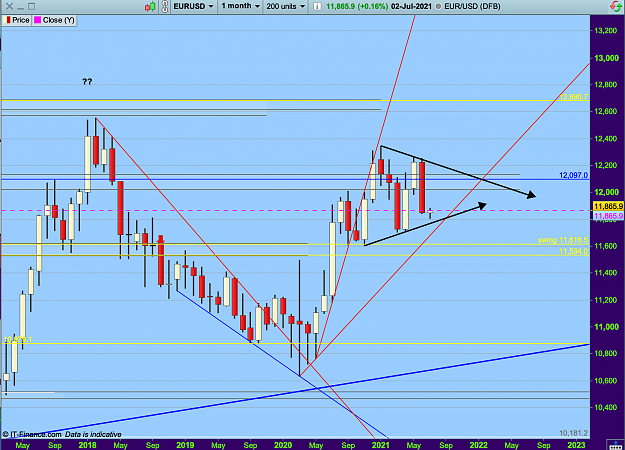The height and width of the screenshot is (450, 625).
Task: Click the 2023 time axis label
Action: (x=576, y=445)
